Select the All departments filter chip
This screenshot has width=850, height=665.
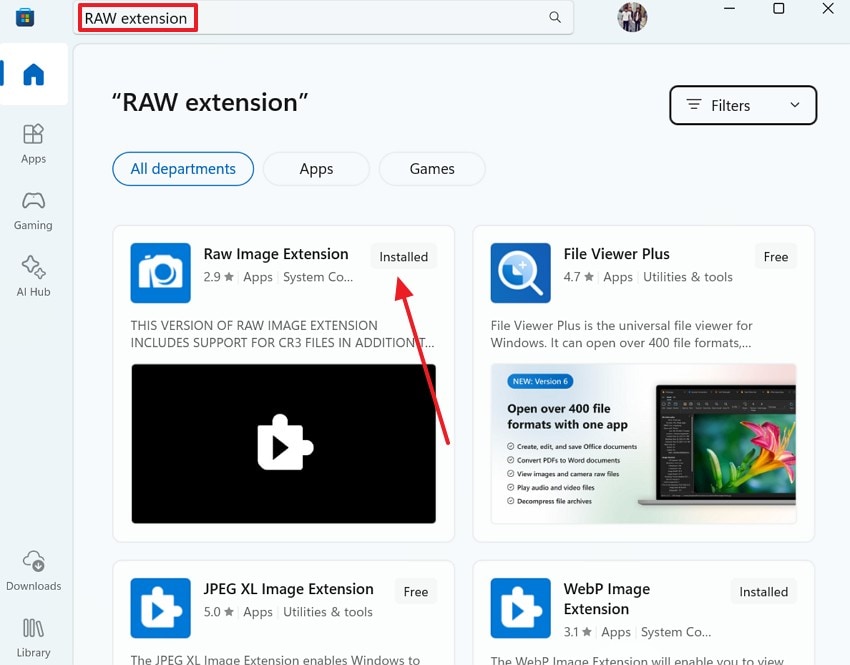click(x=183, y=169)
